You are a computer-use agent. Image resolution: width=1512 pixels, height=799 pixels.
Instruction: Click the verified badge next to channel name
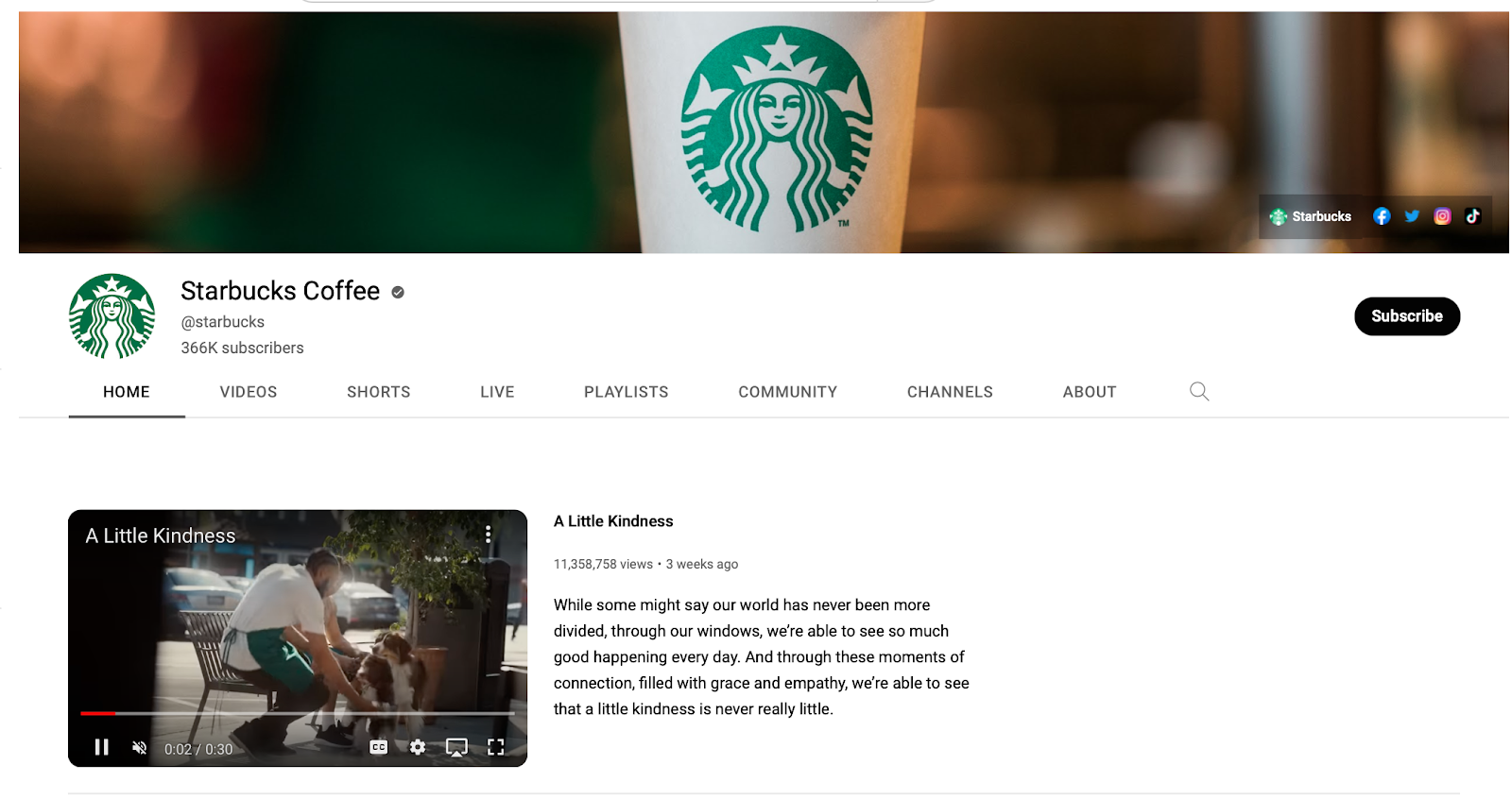coord(398,292)
